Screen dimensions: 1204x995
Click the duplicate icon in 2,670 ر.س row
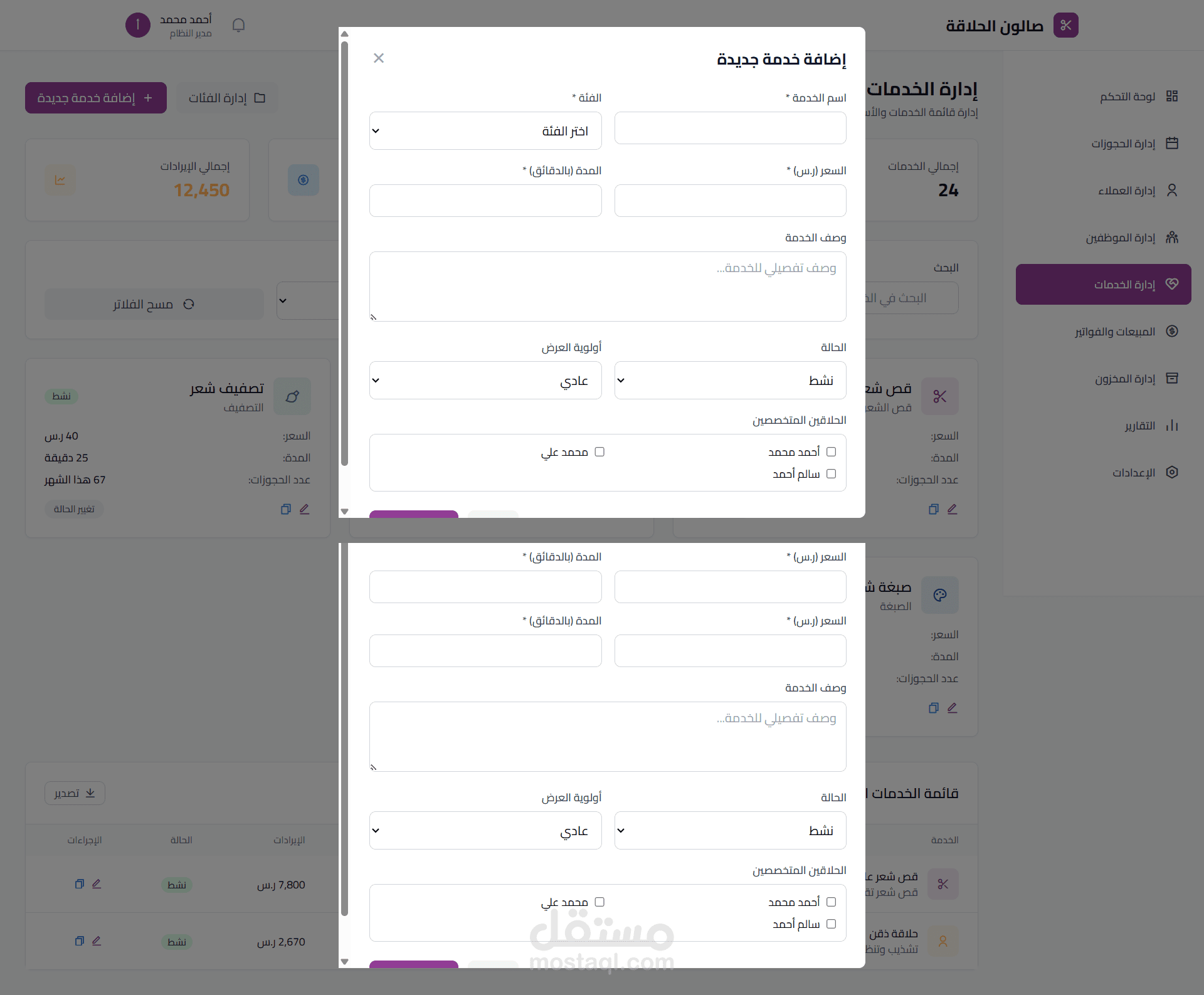(x=80, y=941)
